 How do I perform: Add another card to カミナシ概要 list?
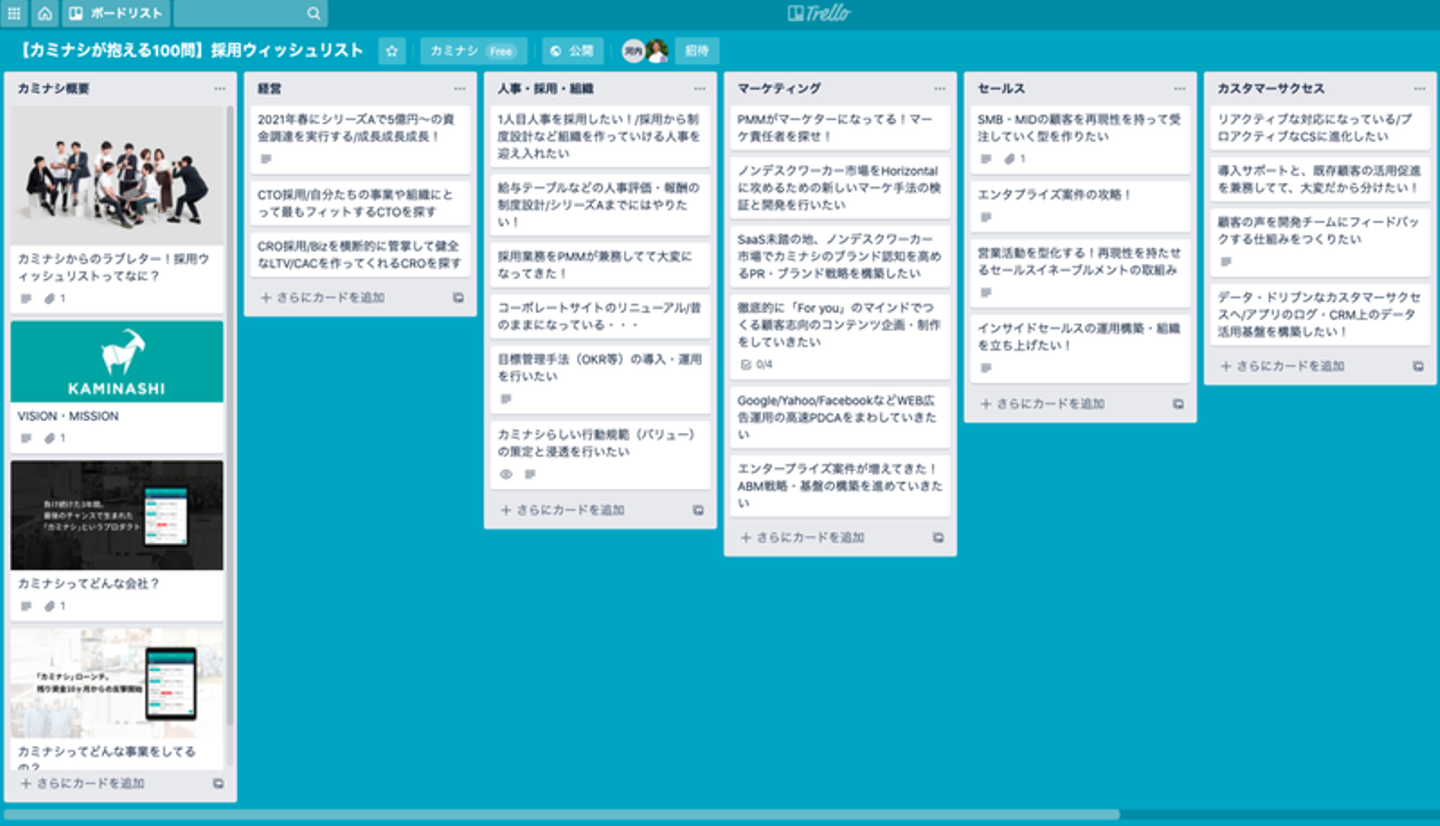[x=84, y=783]
